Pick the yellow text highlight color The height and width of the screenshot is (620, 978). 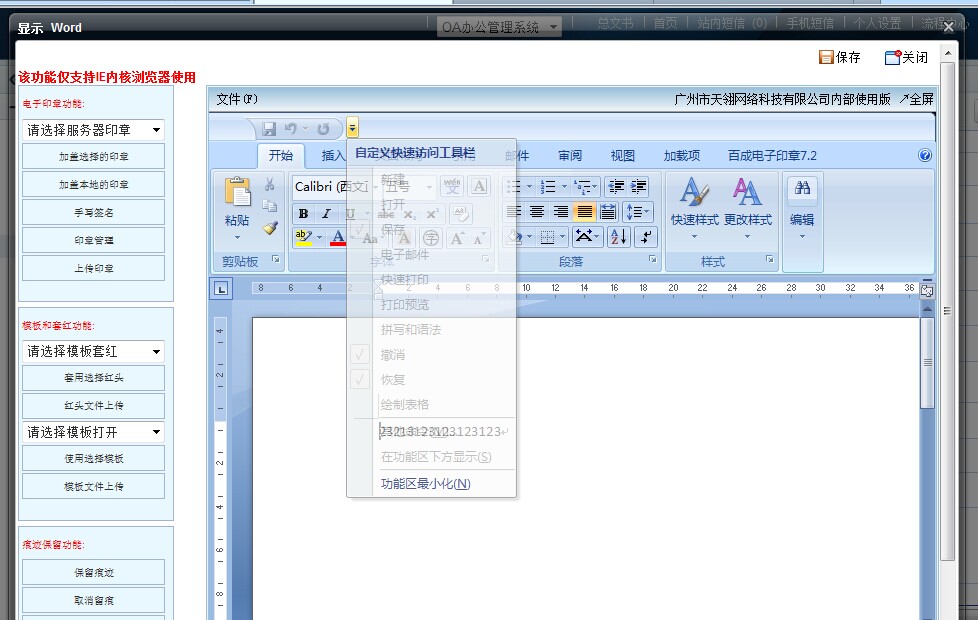pyautogui.click(x=304, y=237)
